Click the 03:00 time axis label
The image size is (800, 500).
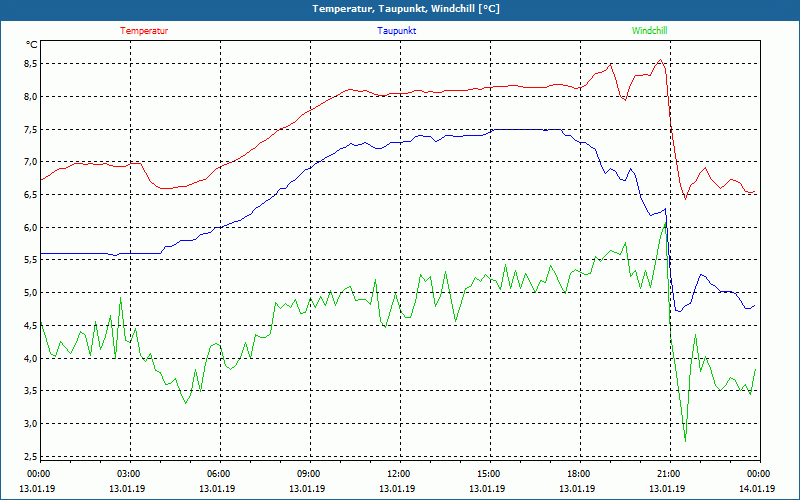[128, 474]
